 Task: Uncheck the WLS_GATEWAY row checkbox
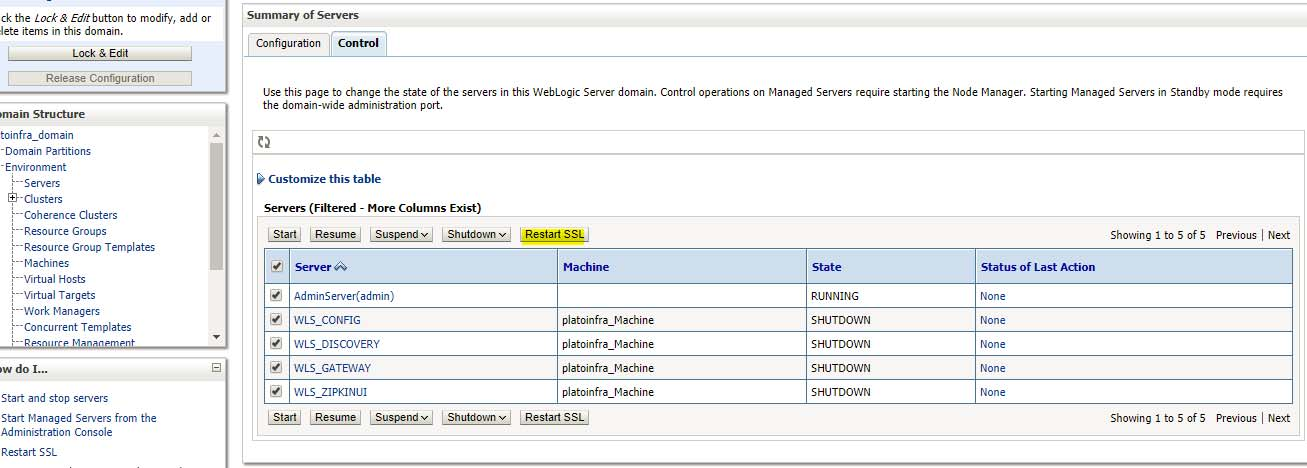[x=277, y=368]
